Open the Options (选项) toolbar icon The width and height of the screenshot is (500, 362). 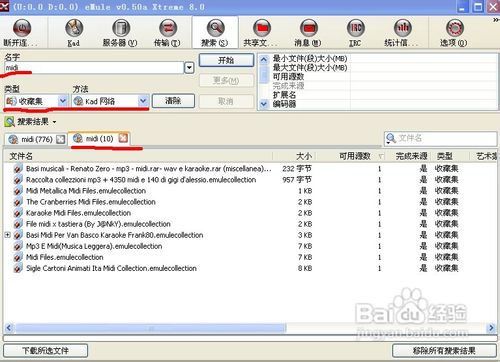point(454,32)
